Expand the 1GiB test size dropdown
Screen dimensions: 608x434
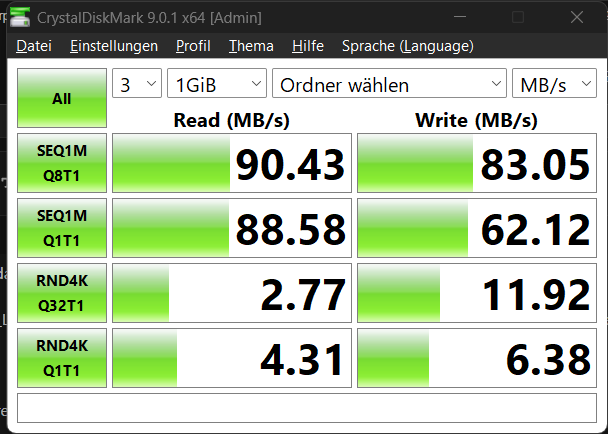(217, 83)
